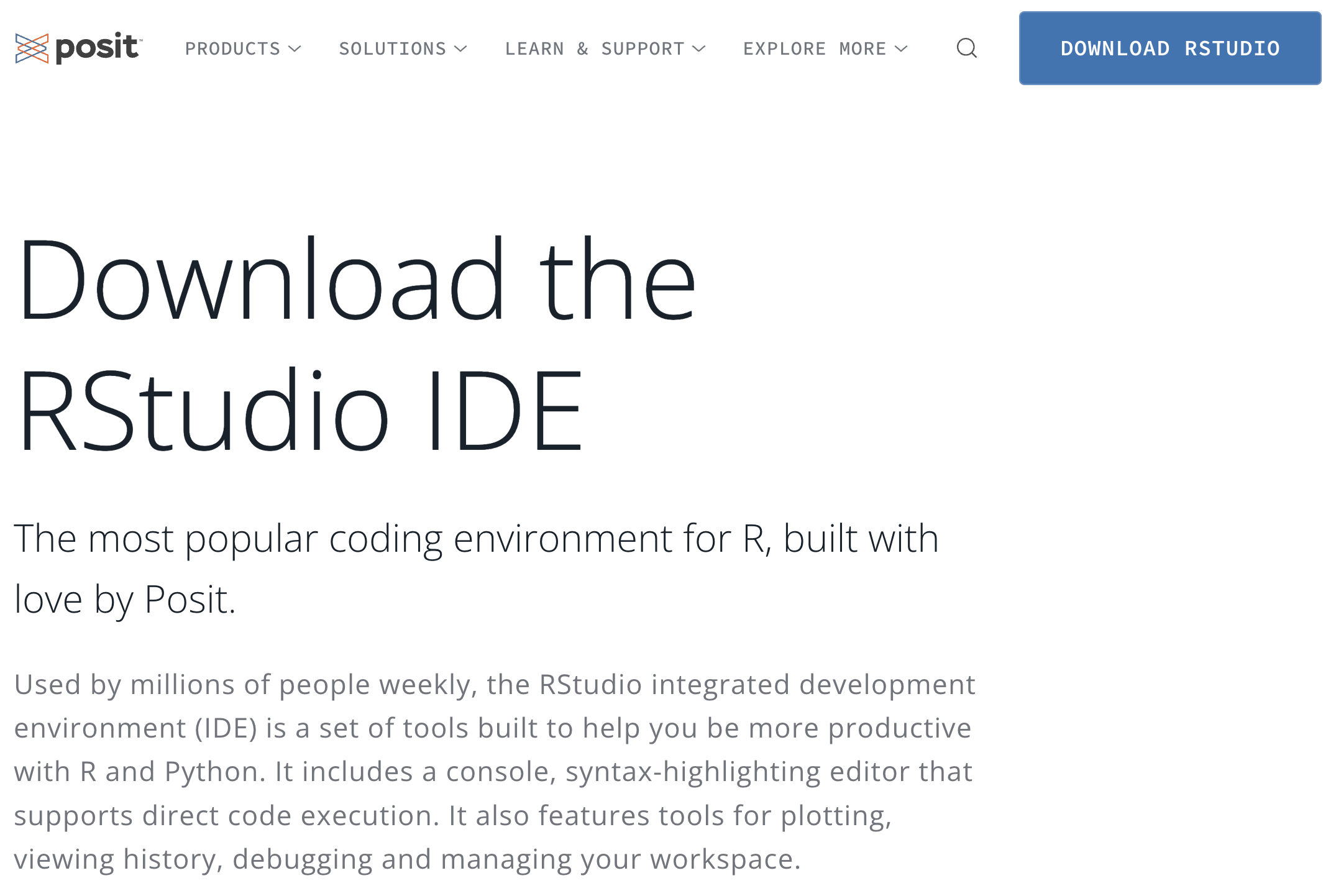Open the Products menu

243,48
